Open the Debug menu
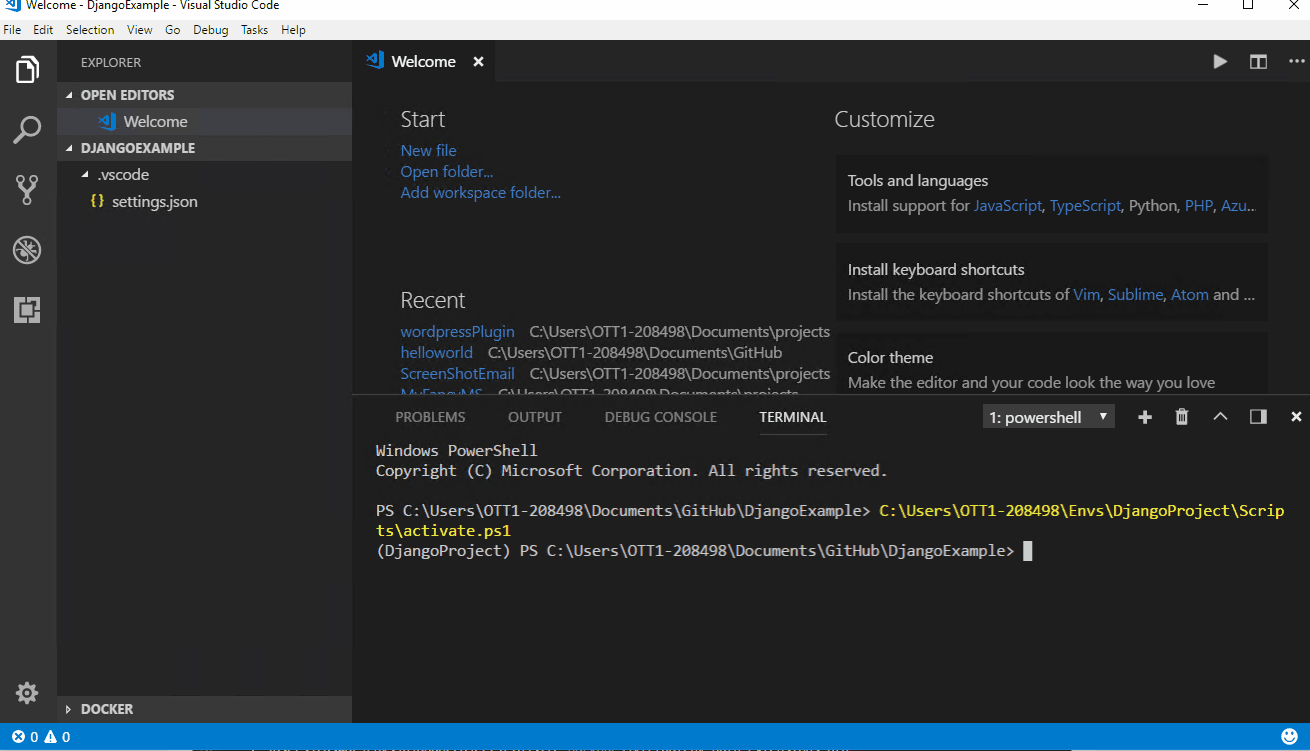1310x751 pixels. point(211,30)
